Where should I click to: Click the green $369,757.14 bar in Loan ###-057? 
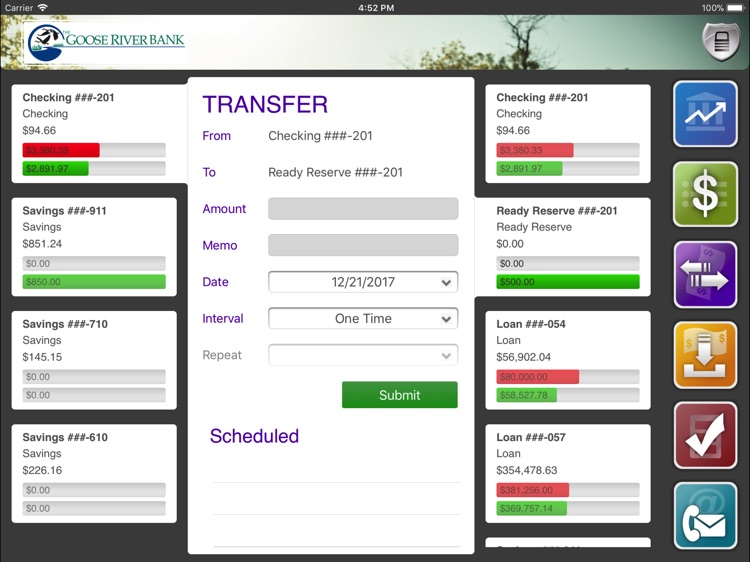tap(531, 508)
